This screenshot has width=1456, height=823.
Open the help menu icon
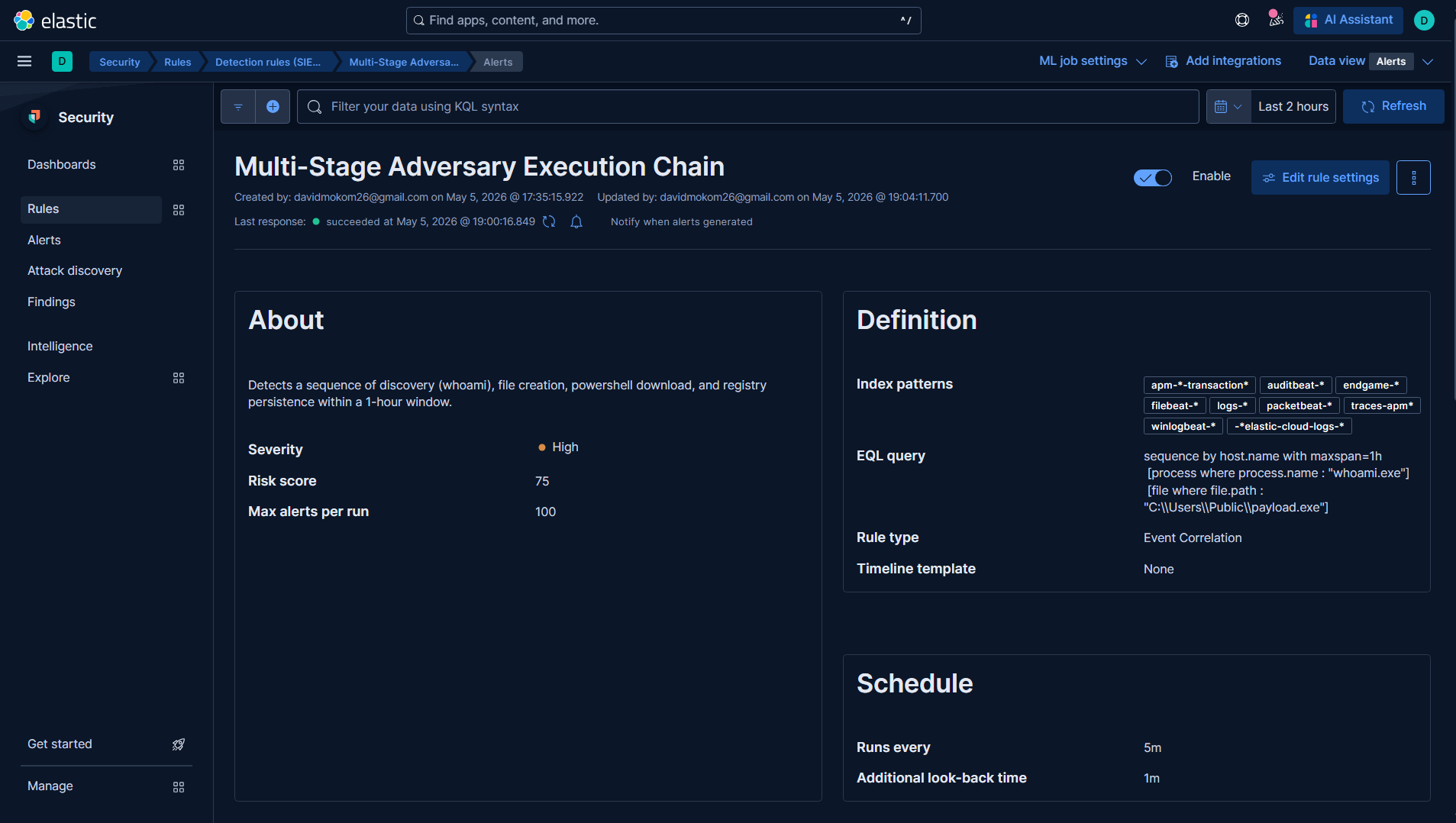1242,21
